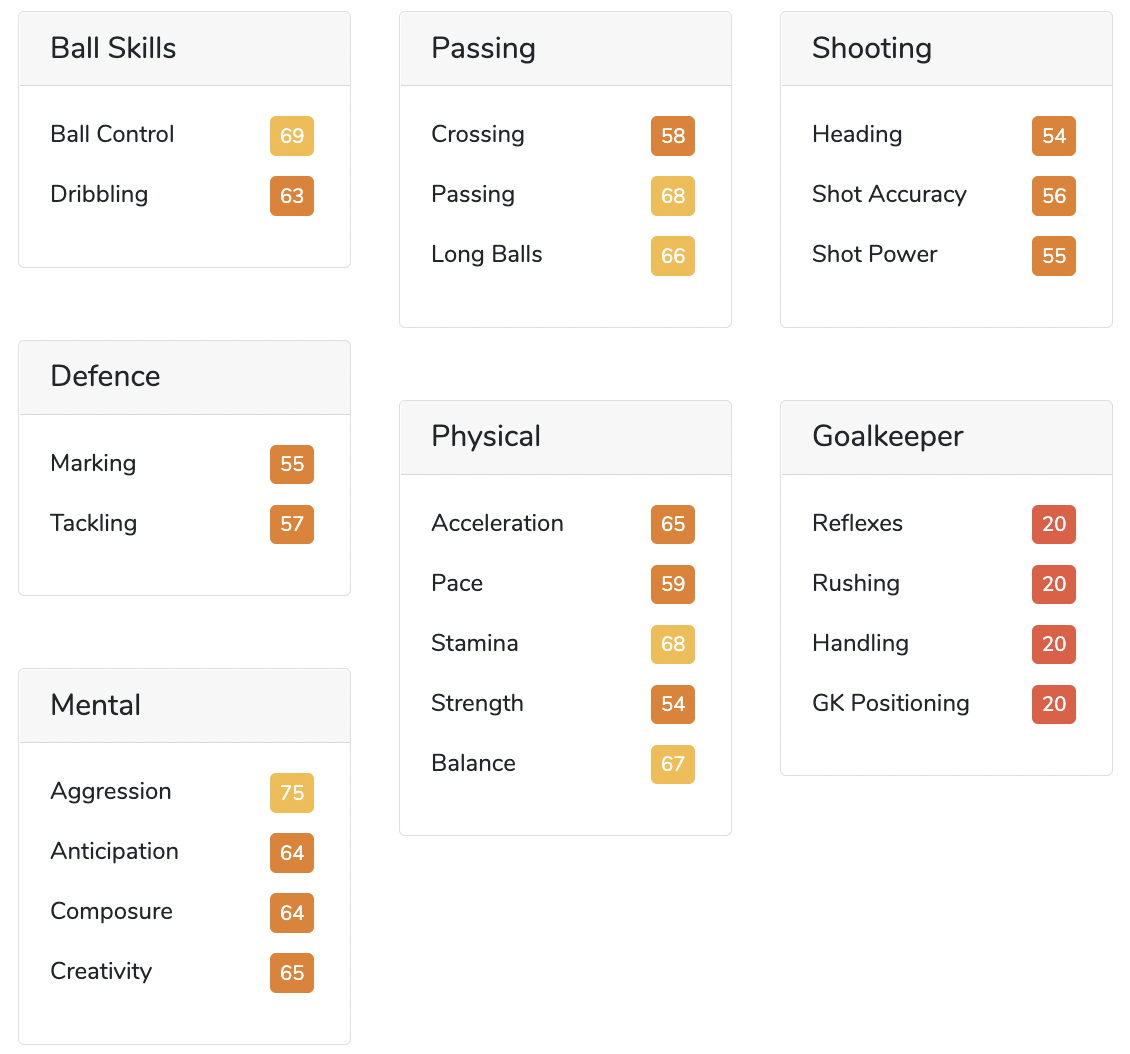Image resolution: width=1130 pixels, height=1054 pixels.
Task: Click the Ball Control 69 rating badge
Action: tap(292, 135)
